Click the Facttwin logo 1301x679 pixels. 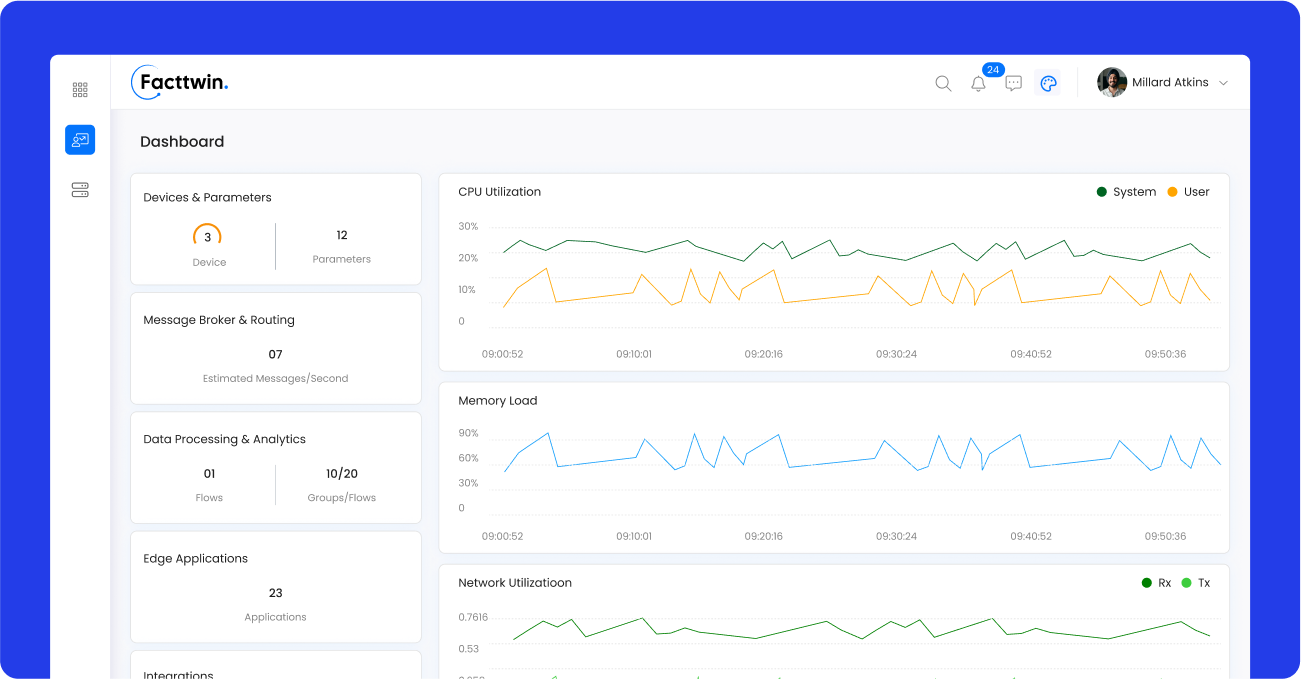180,82
